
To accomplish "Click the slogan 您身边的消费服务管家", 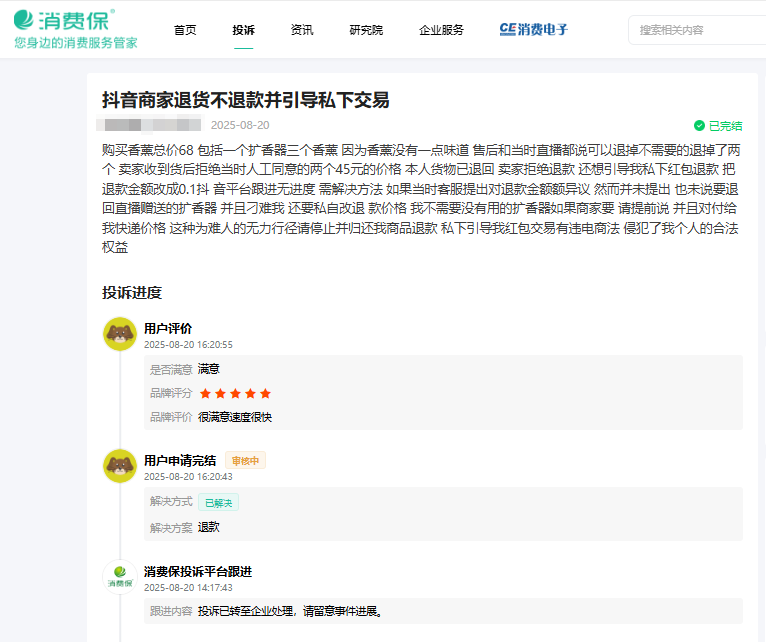I will (x=76, y=43).
